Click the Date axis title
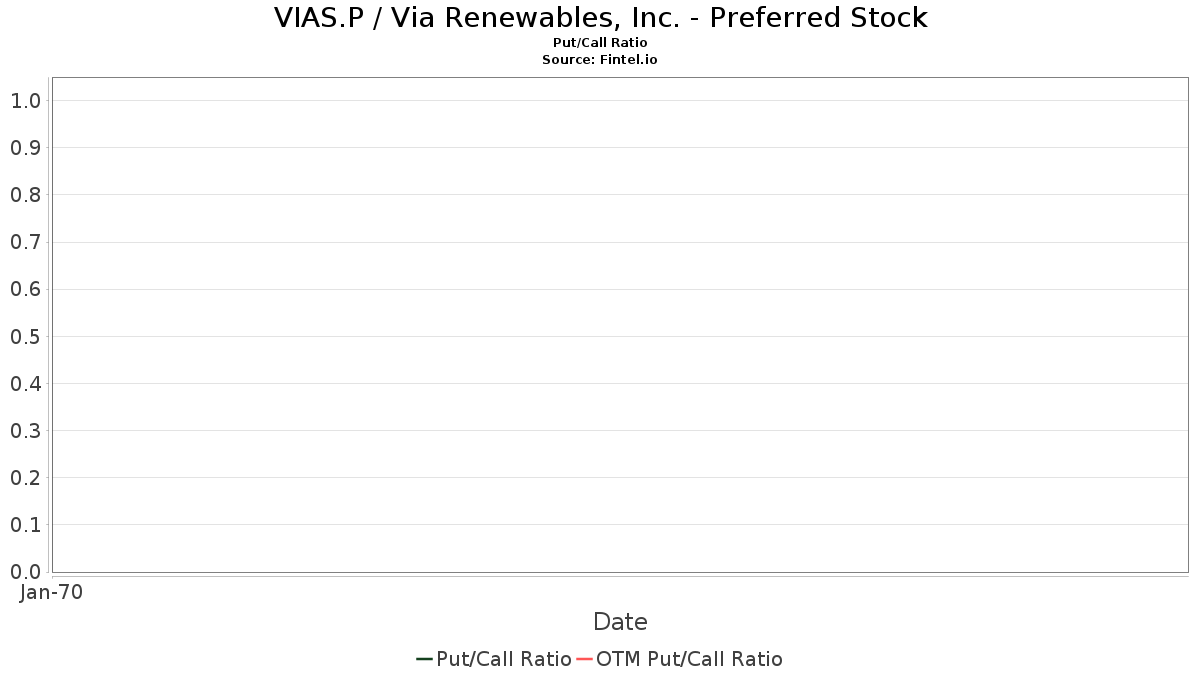 [x=620, y=622]
